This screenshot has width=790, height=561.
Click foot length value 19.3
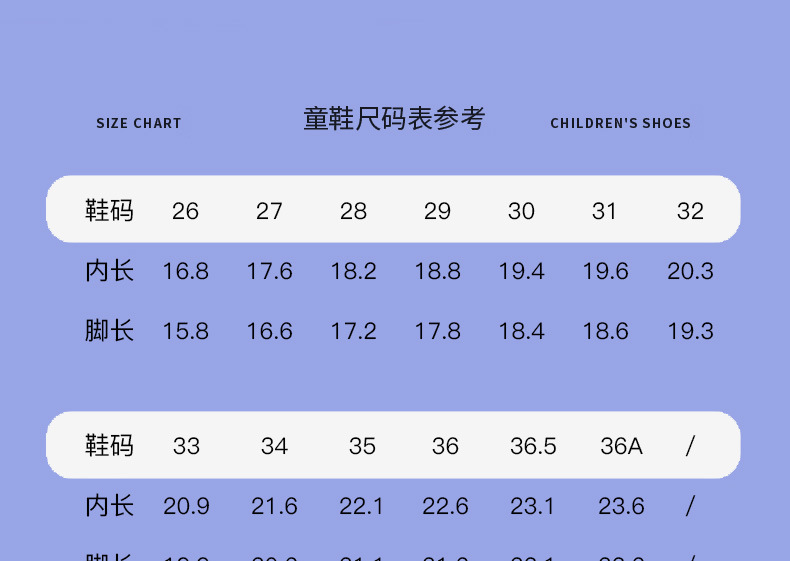pos(690,331)
